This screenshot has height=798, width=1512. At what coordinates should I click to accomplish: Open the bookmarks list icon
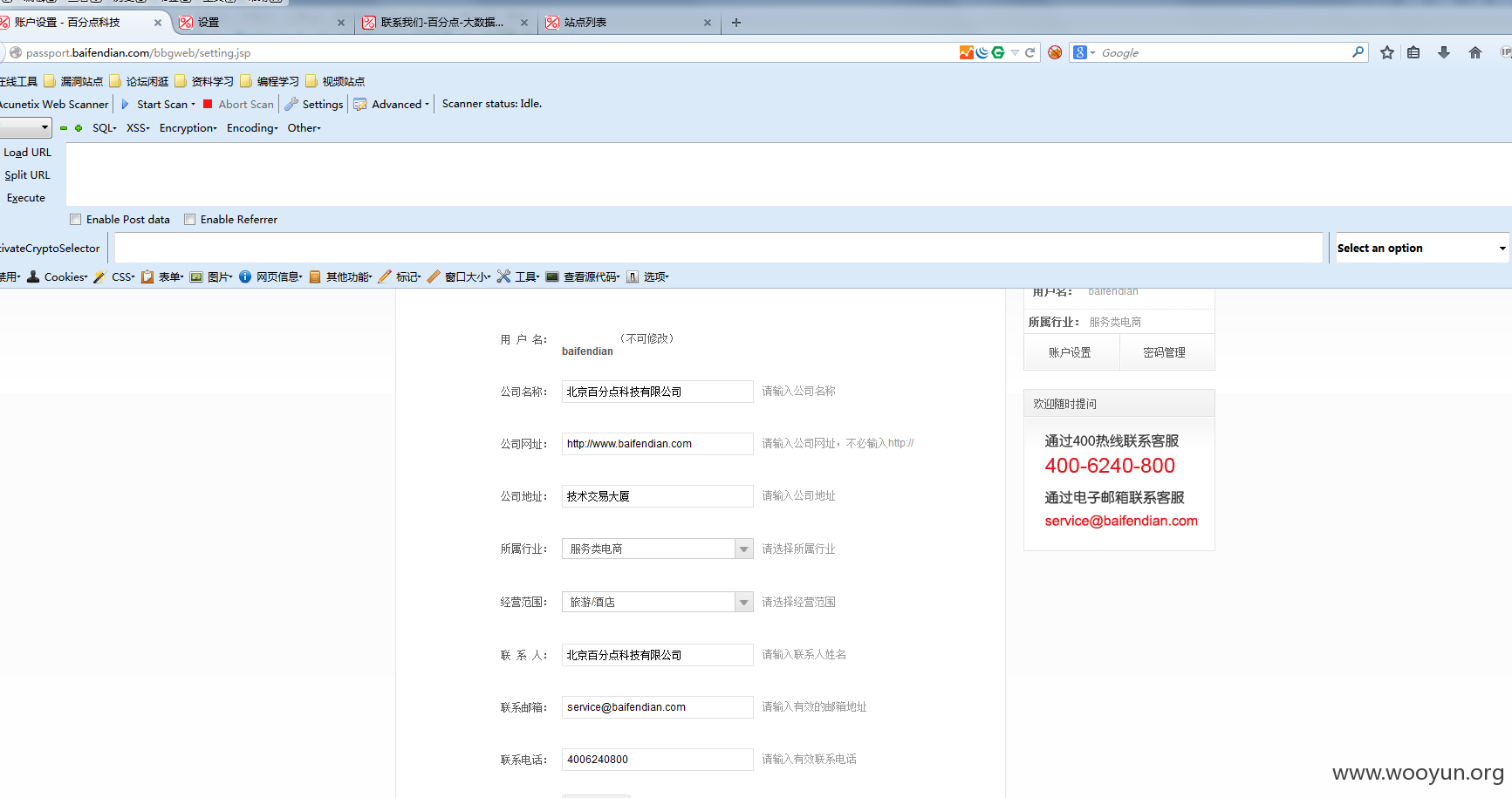[1413, 52]
